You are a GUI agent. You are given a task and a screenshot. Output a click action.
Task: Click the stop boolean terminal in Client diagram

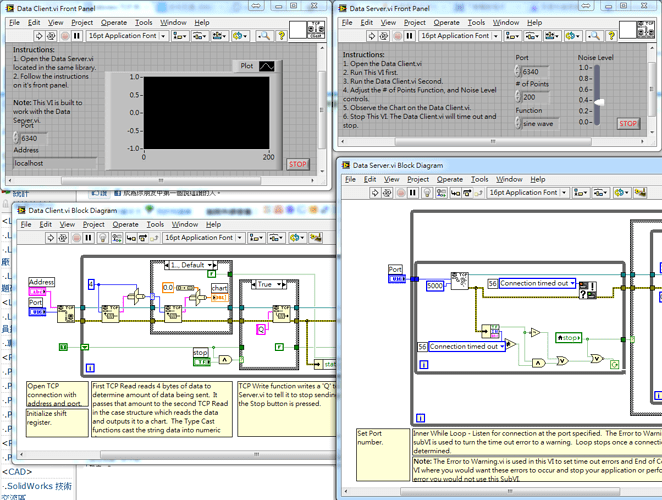click(x=201, y=361)
